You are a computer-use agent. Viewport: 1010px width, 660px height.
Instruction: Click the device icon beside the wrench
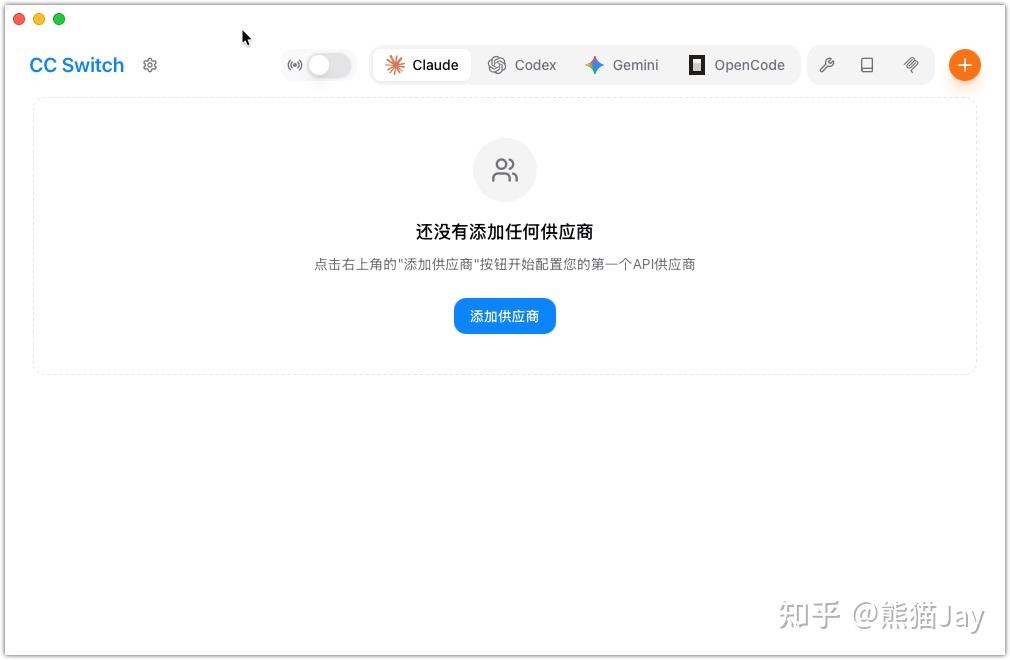pos(867,64)
